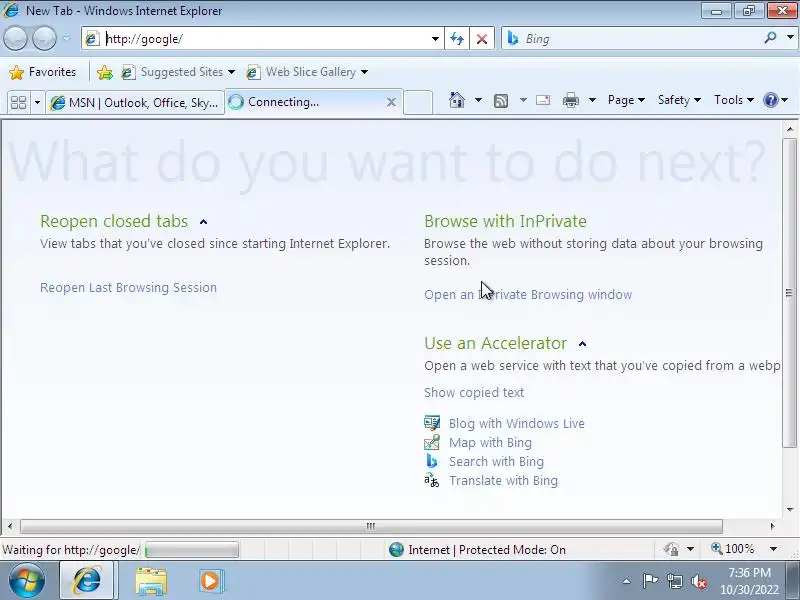
Task: Open the search provider dropdown arrow
Action: (790, 38)
